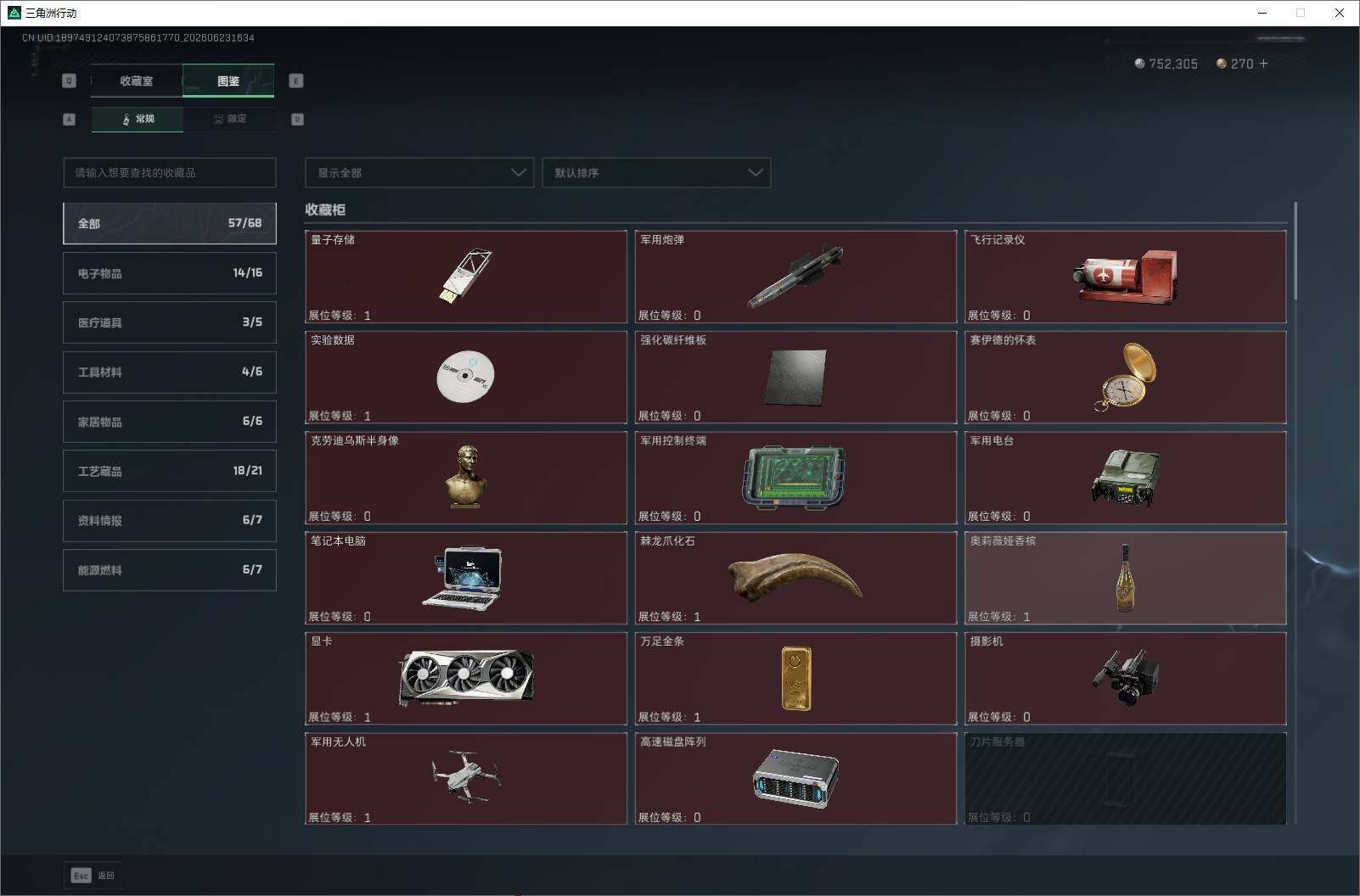
Task: Click the 收藏柜 section heading
Action: click(325, 210)
